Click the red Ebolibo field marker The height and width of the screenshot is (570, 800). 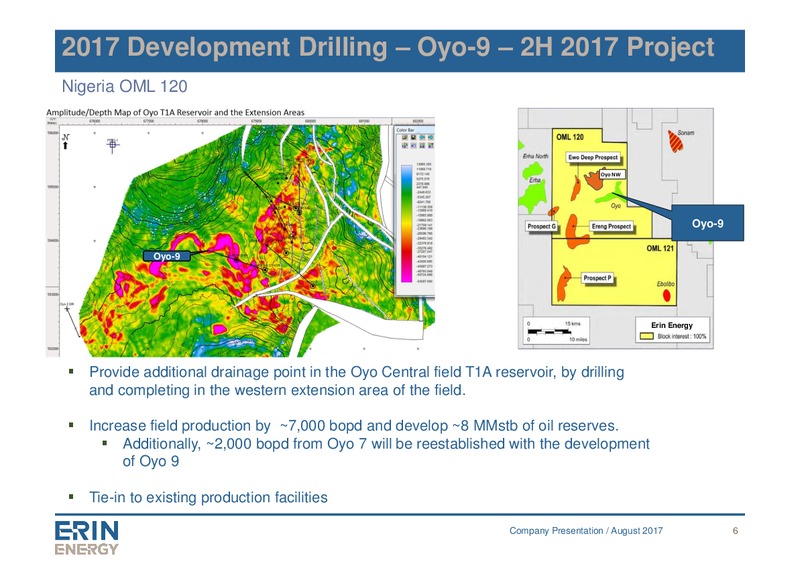pos(666,295)
